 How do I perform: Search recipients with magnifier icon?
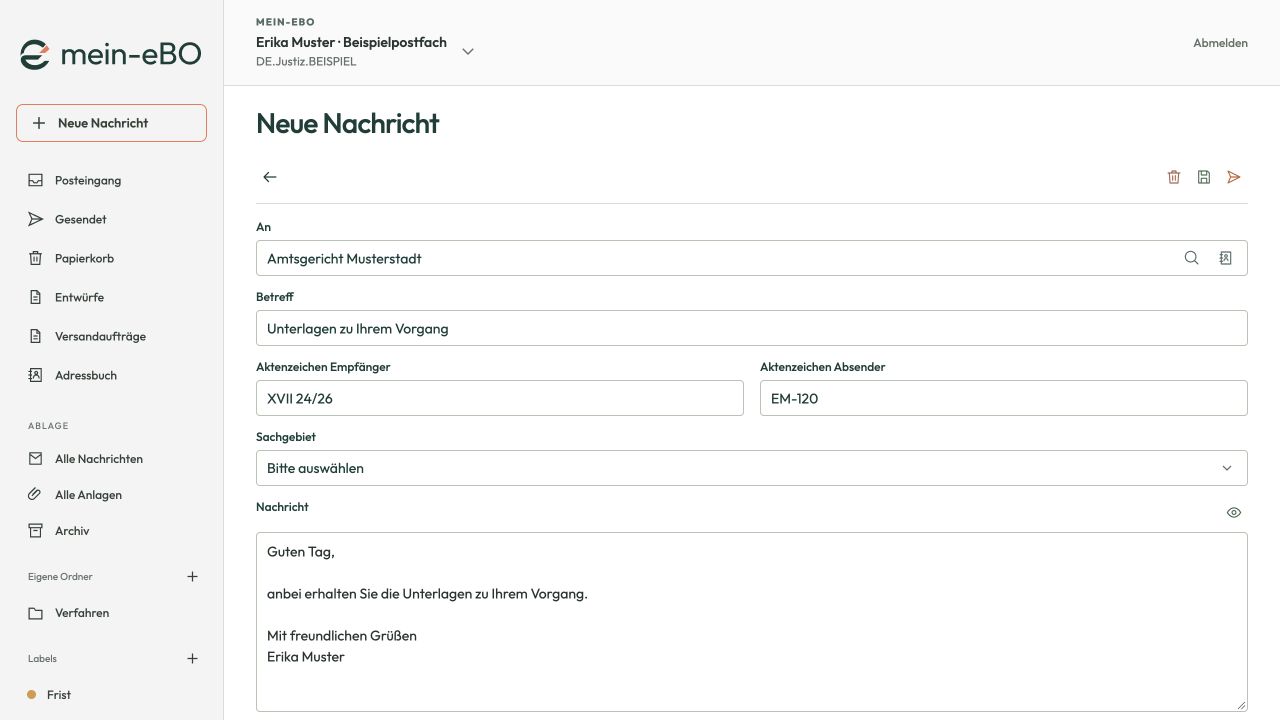click(x=1191, y=258)
